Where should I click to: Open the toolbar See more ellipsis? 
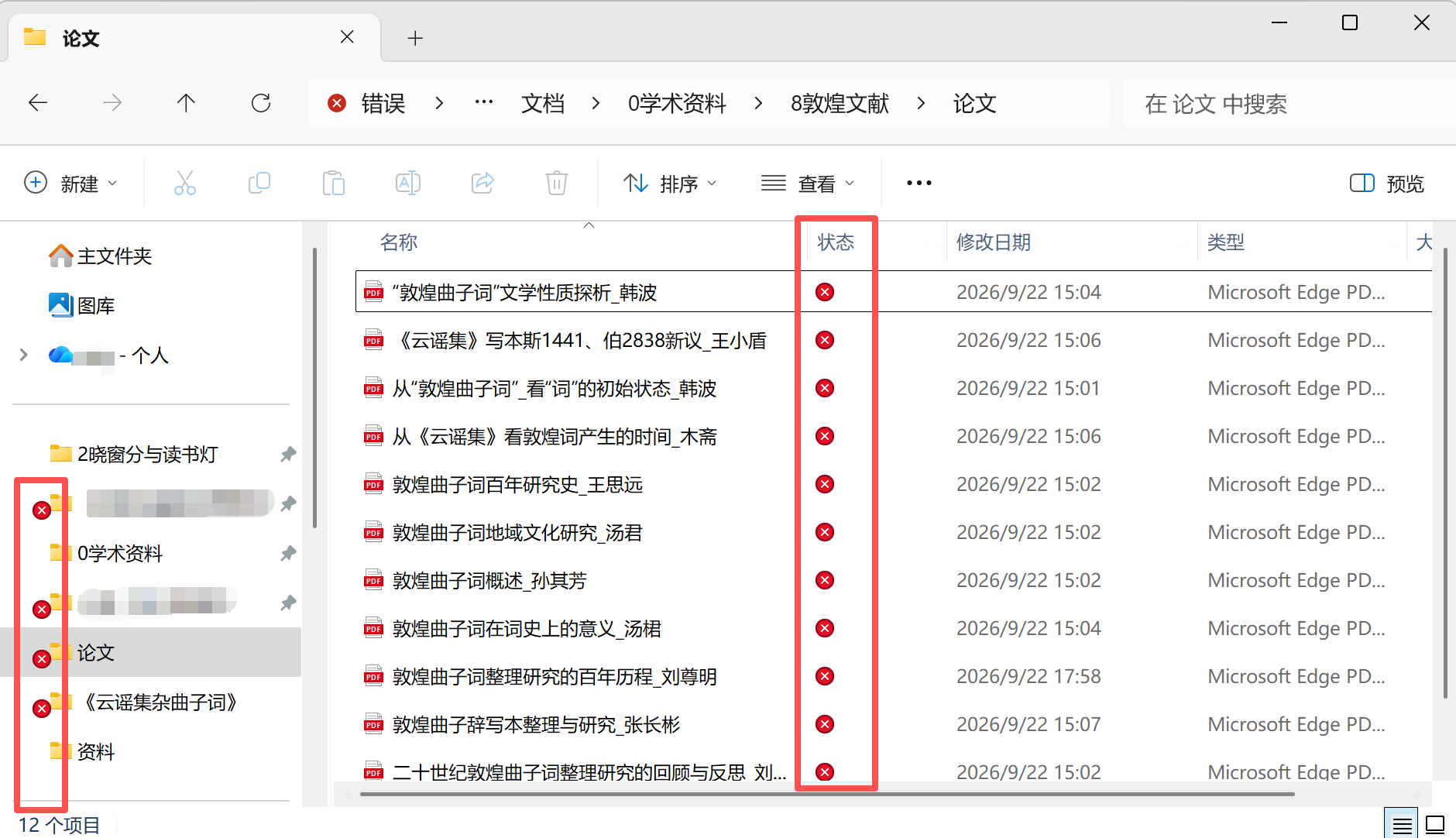pyautogui.click(x=919, y=184)
